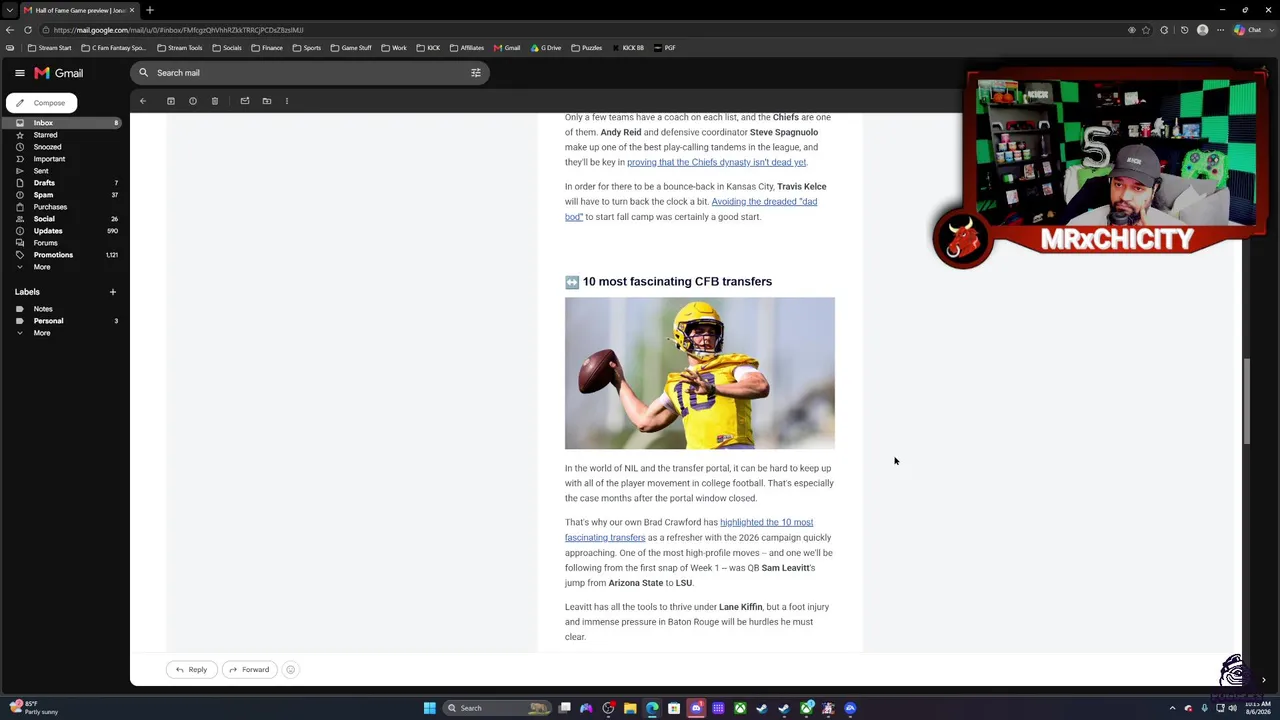Click the Search mail field

[x=310, y=73]
